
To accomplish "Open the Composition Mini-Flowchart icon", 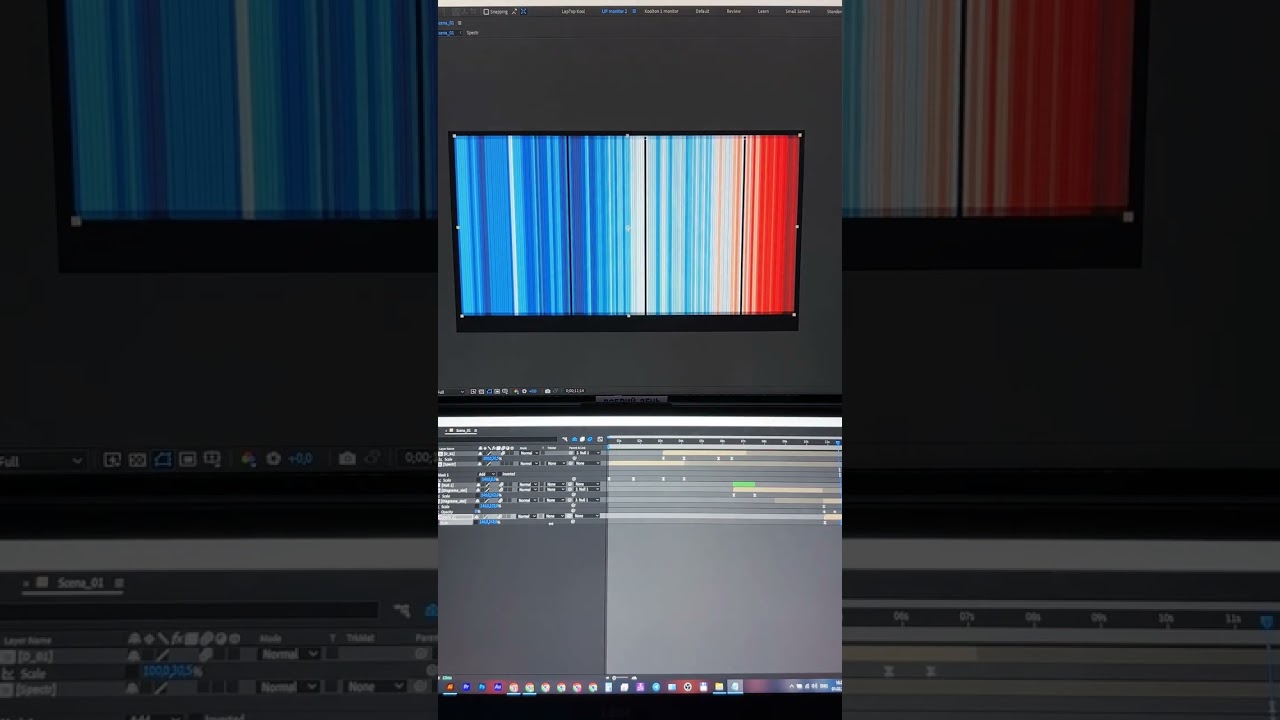I will tap(565, 439).
